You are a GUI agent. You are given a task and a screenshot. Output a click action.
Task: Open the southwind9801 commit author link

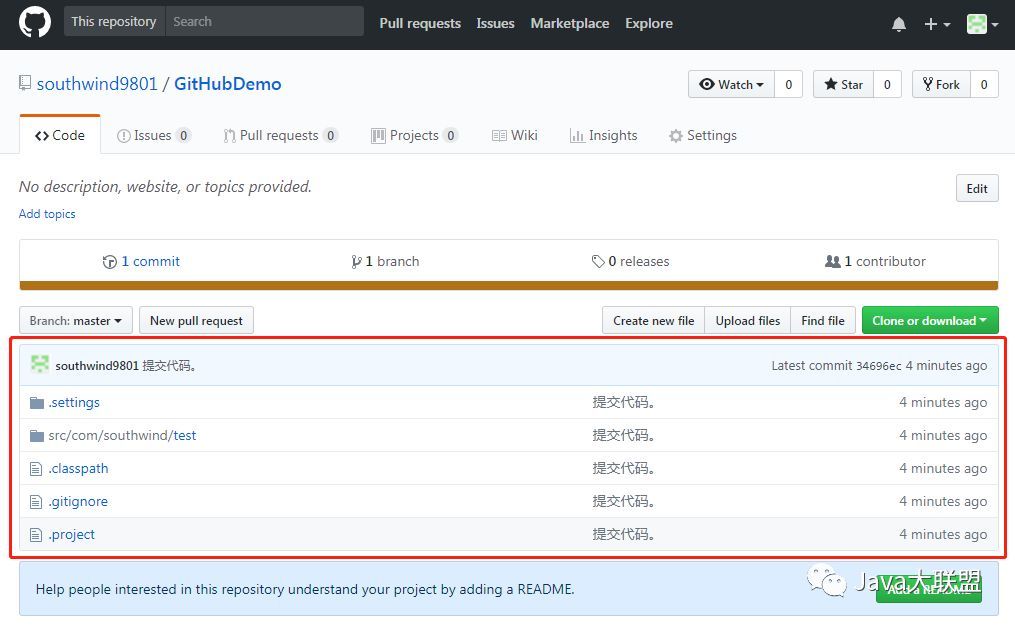[x=97, y=366]
